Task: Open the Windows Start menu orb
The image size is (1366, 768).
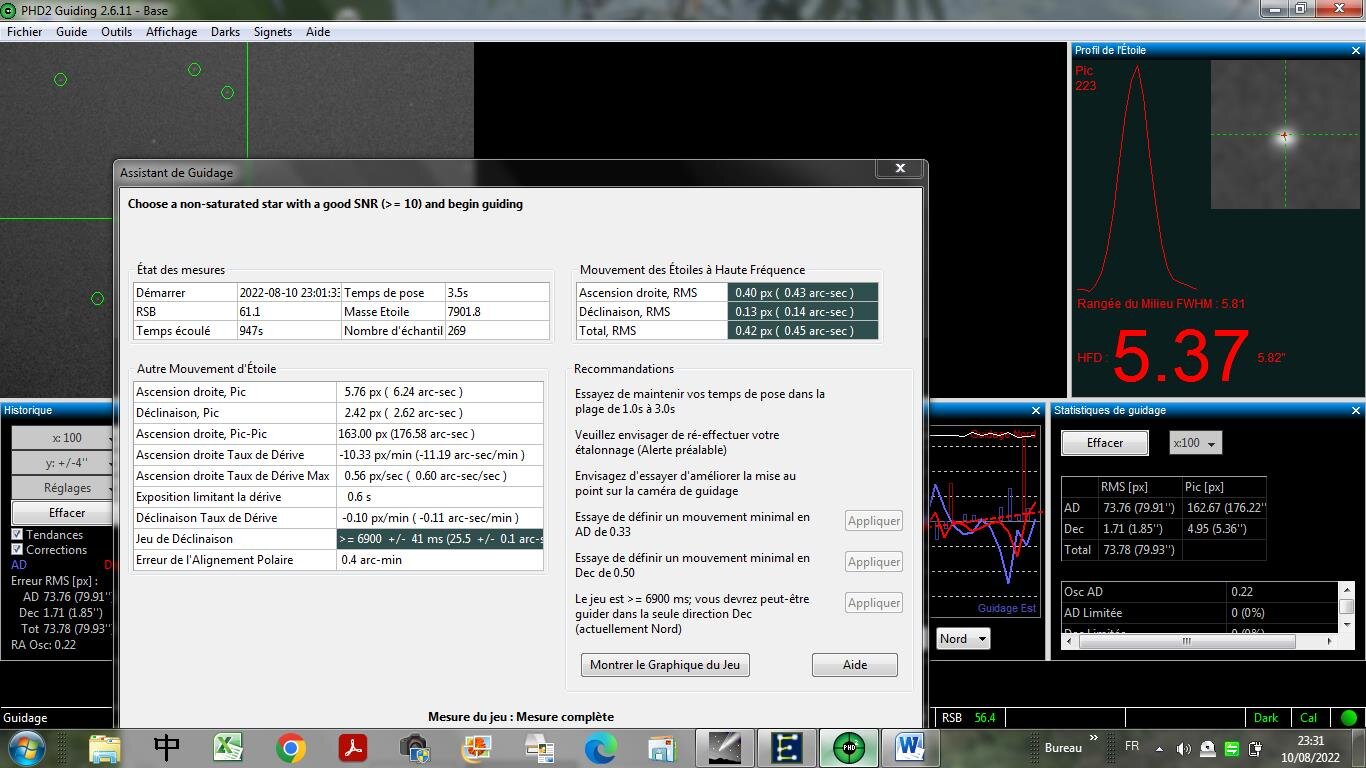Action: pos(26,748)
